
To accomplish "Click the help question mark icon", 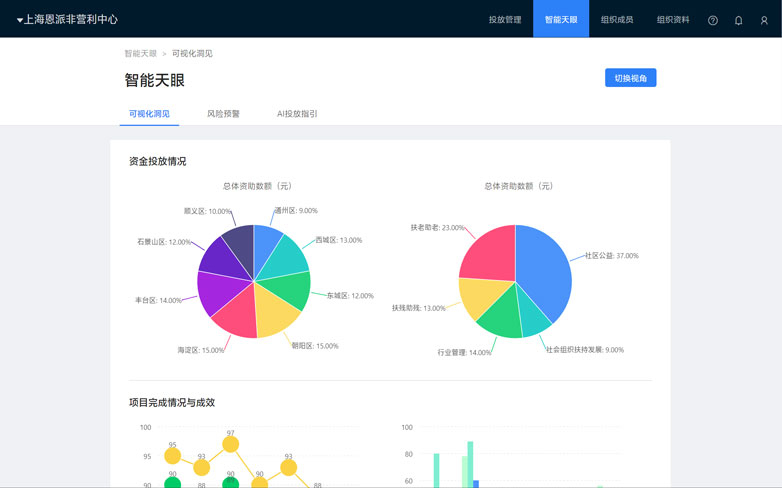I will [713, 20].
